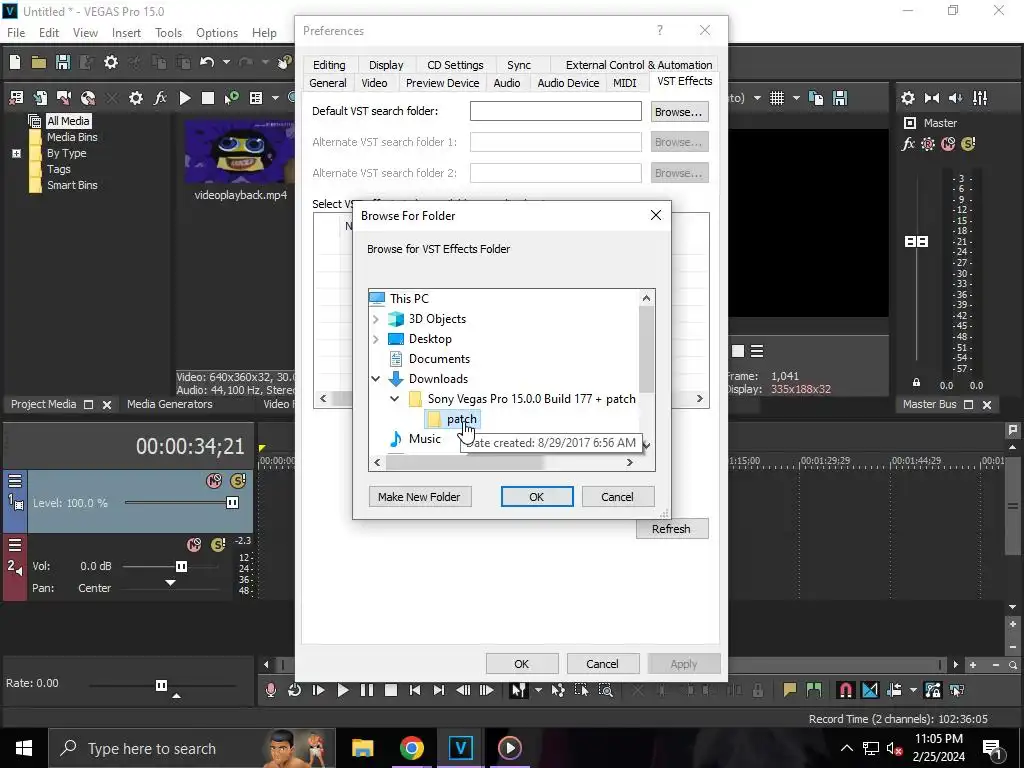The image size is (1024, 768).
Task: Confirm folder with OK in Browse dialog
Action: tap(537, 497)
